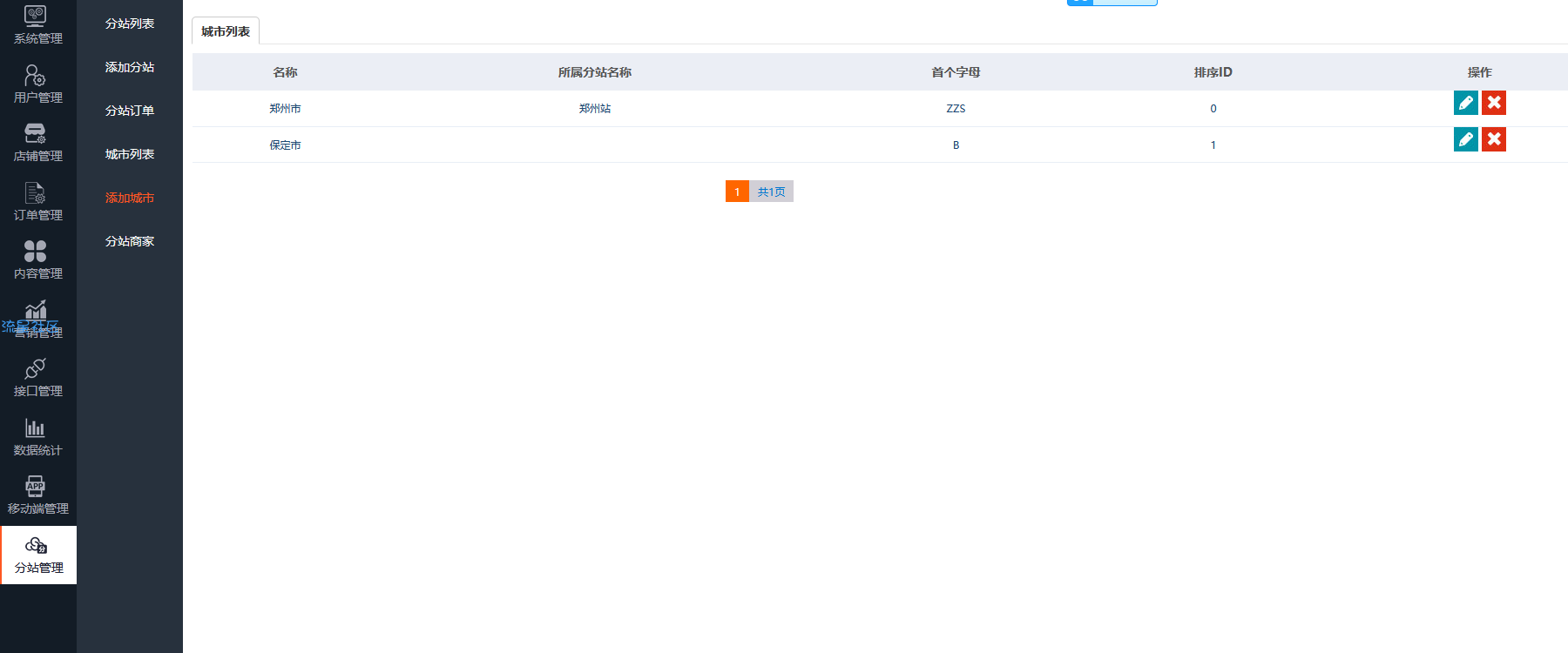Click the 共1页 pagination label
Image resolution: width=1568 pixels, height=653 pixels.
pyautogui.click(x=771, y=192)
